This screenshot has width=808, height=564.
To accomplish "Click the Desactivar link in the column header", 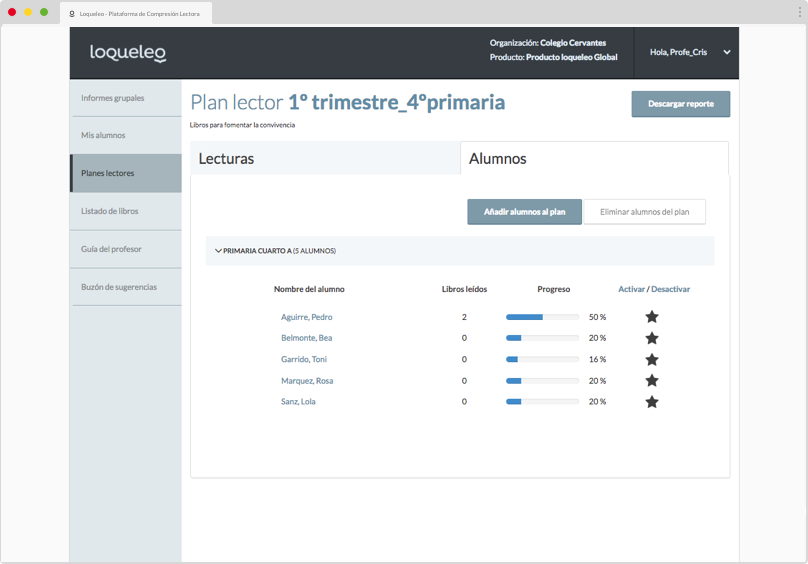I will [670, 289].
